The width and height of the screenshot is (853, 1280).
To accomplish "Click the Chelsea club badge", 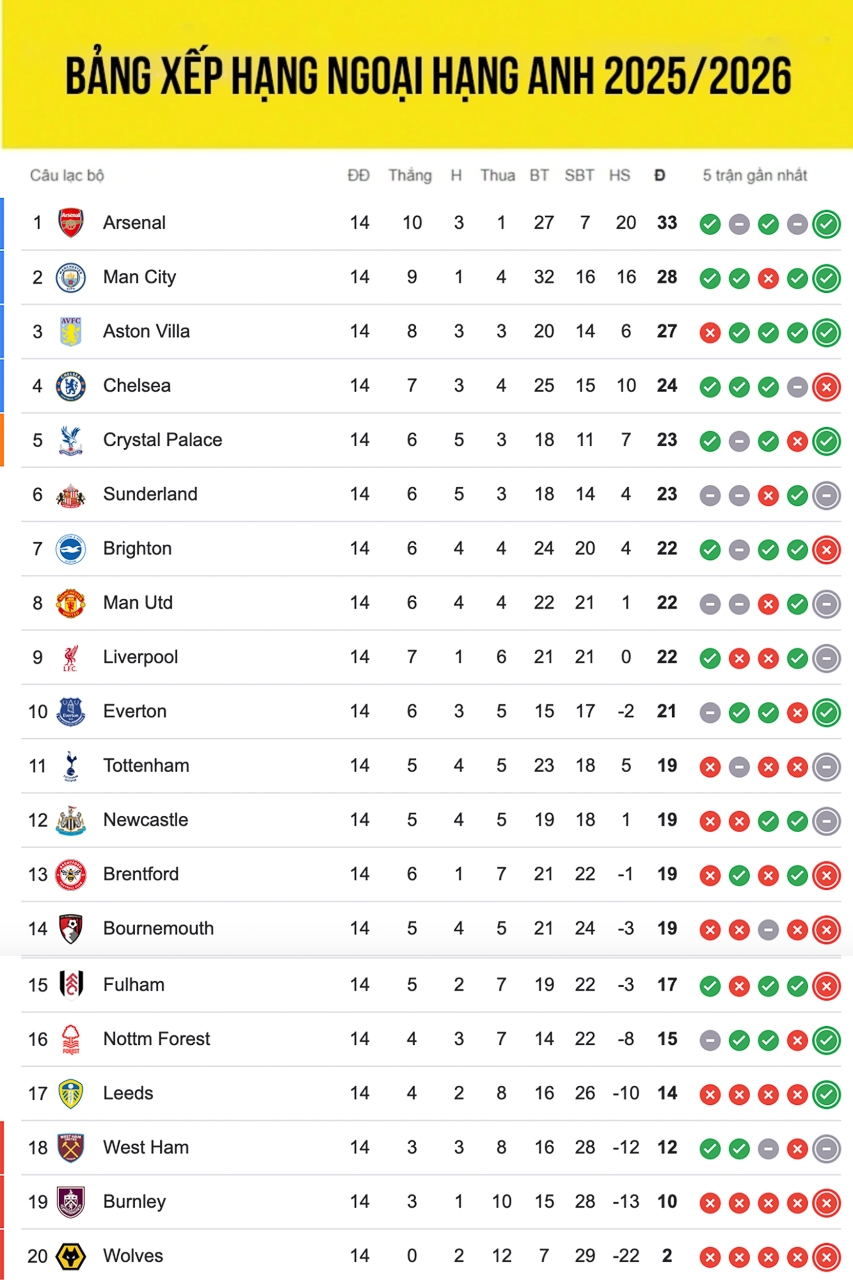I will point(70,386).
